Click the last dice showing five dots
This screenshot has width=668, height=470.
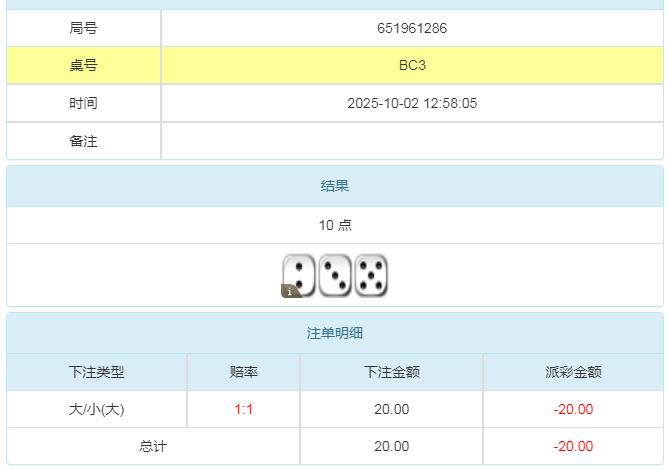(371, 275)
